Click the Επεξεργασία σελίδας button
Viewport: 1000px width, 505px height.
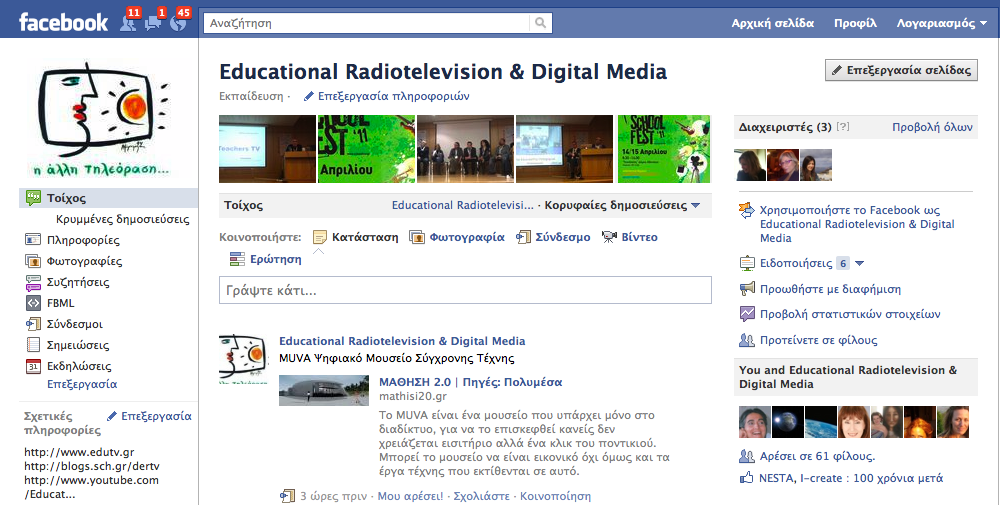pyautogui.click(x=901, y=70)
